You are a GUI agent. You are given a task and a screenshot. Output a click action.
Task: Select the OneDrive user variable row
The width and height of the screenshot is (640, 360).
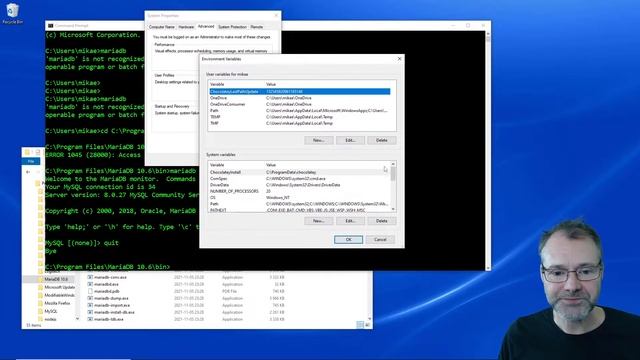pos(300,98)
